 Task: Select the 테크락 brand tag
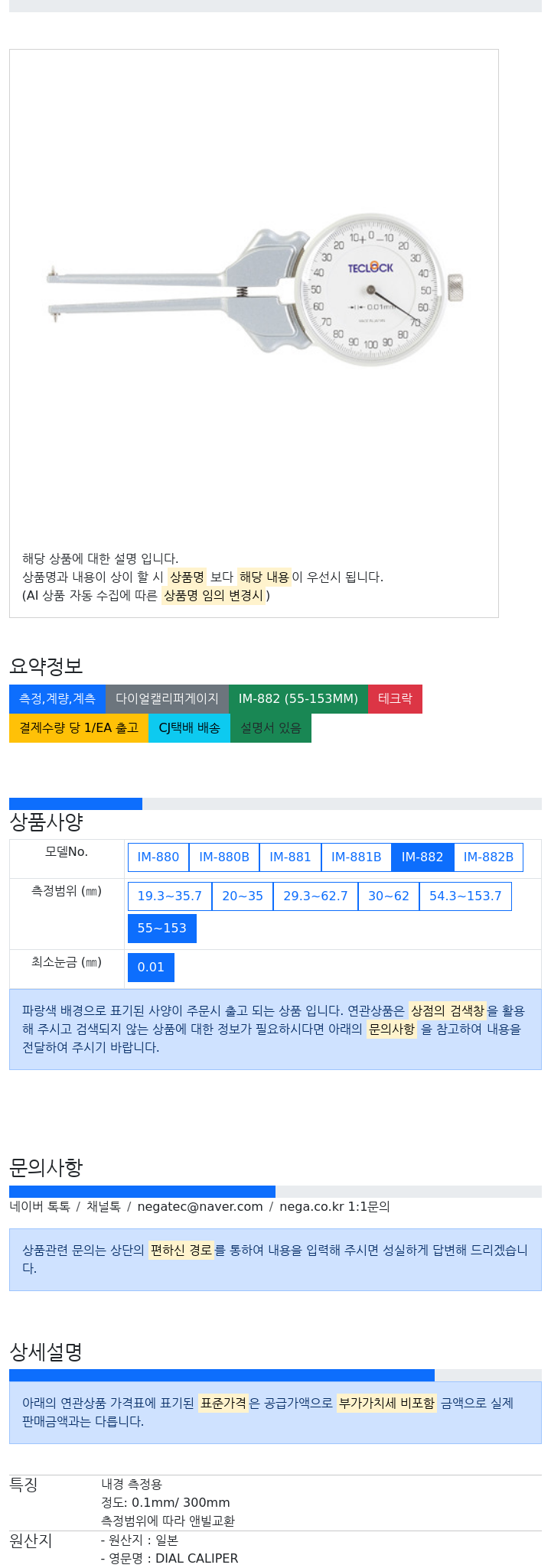[x=395, y=698]
